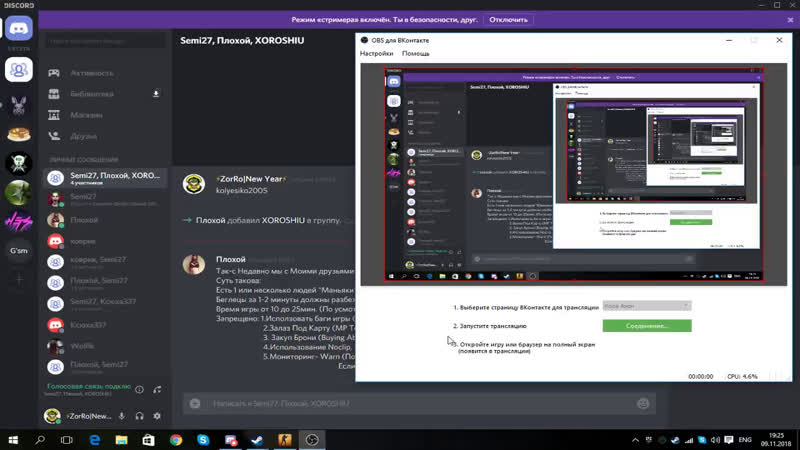This screenshot has height=450, width=800.
Task: Click the attach file plus button
Action: pos(195,404)
